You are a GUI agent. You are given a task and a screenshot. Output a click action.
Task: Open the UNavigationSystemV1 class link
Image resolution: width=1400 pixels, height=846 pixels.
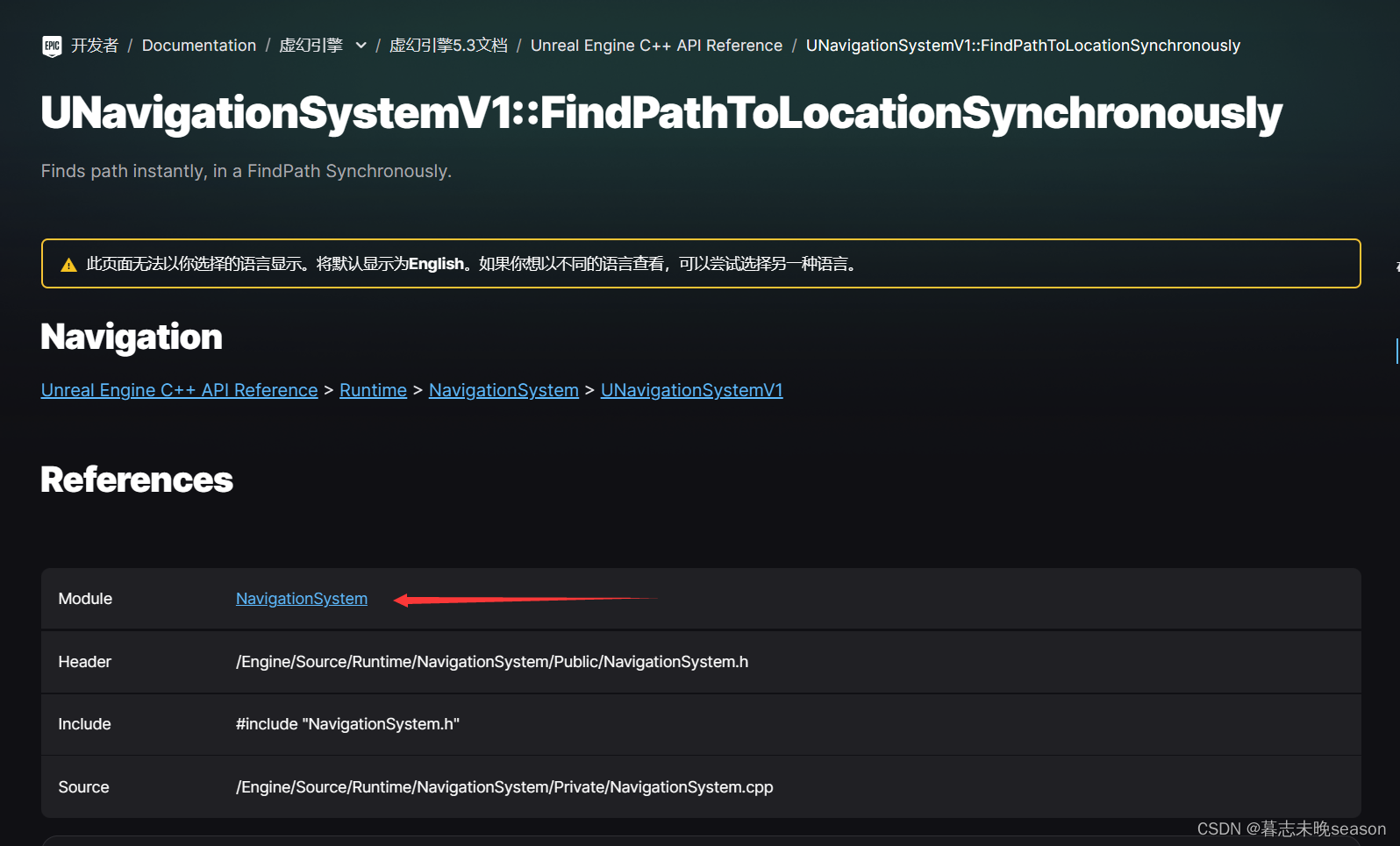click(691, 390)
